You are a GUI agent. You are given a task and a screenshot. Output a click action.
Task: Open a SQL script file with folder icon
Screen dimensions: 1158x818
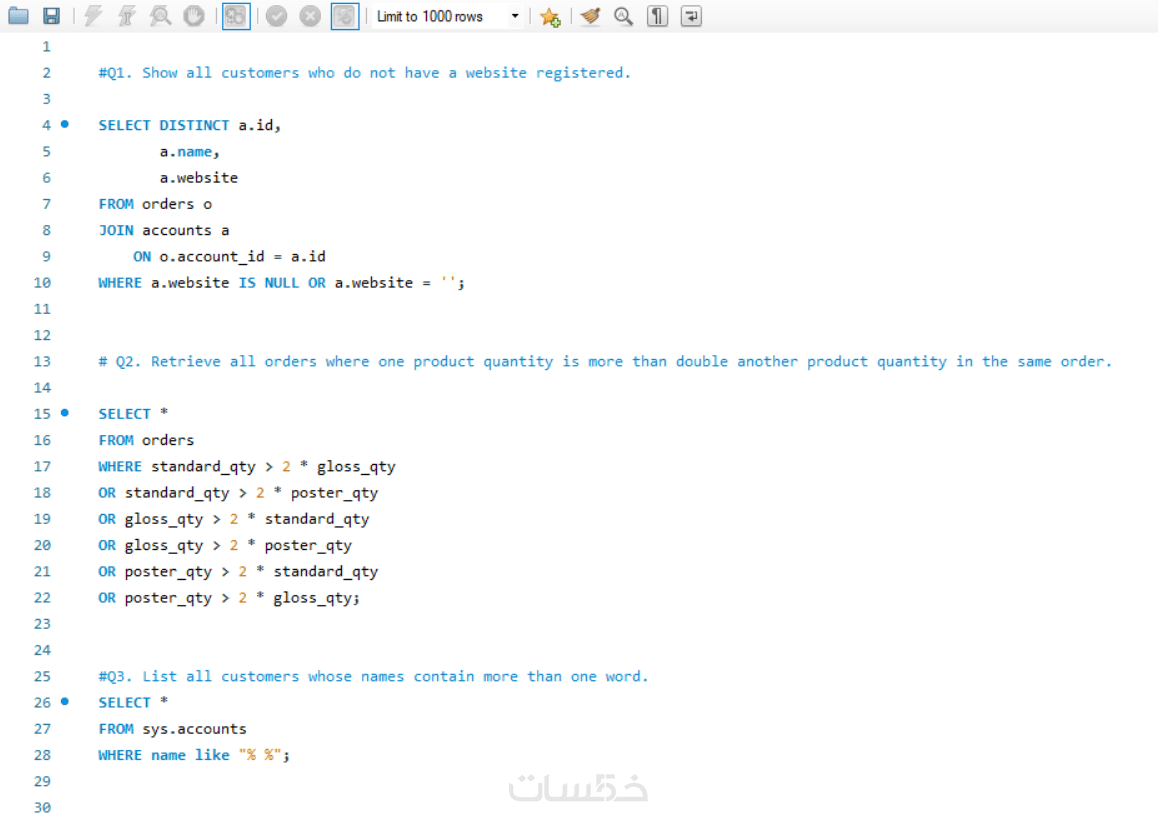18,16
